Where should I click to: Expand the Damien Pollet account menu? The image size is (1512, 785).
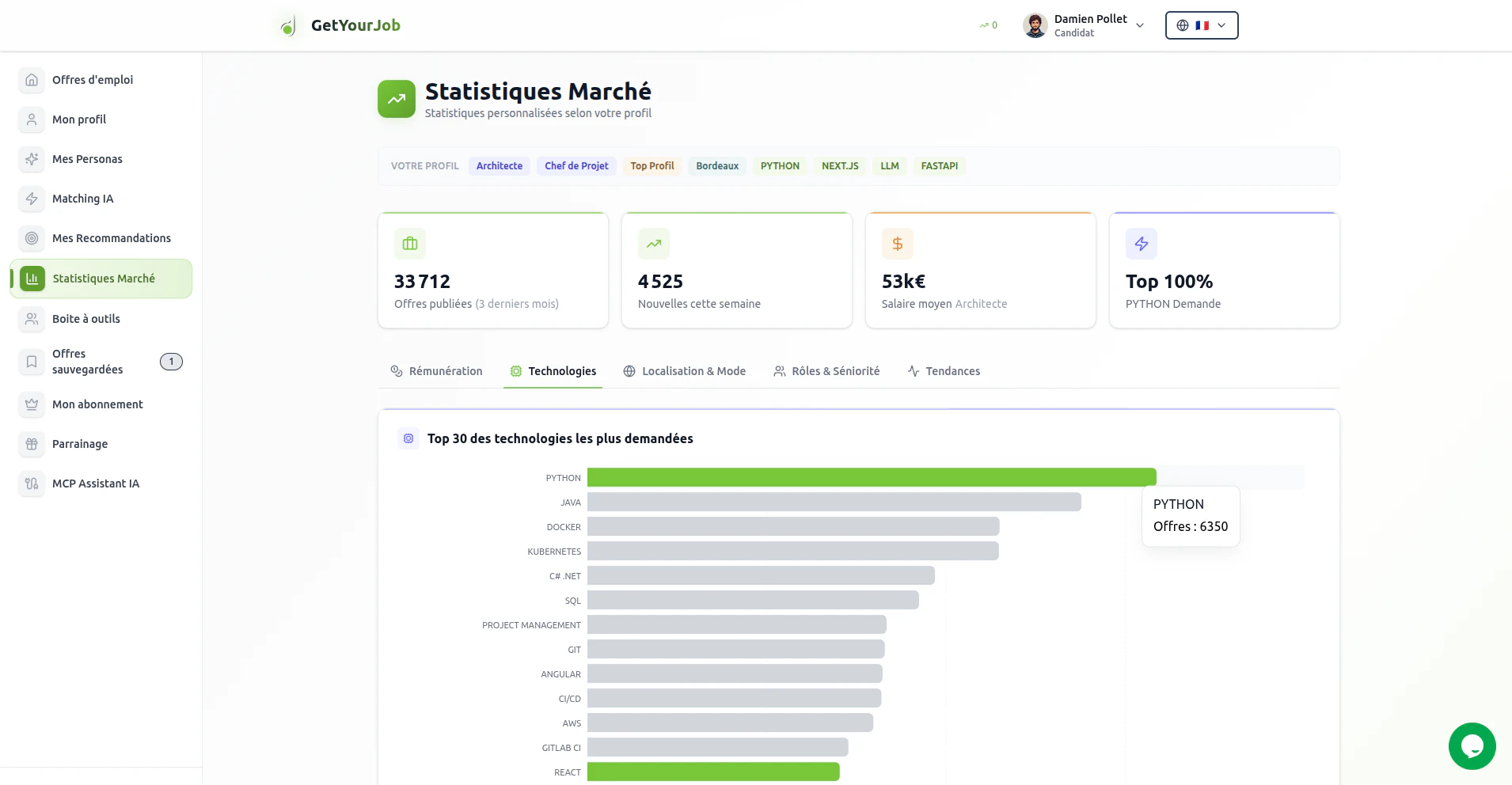click(x=1139, y=25)
